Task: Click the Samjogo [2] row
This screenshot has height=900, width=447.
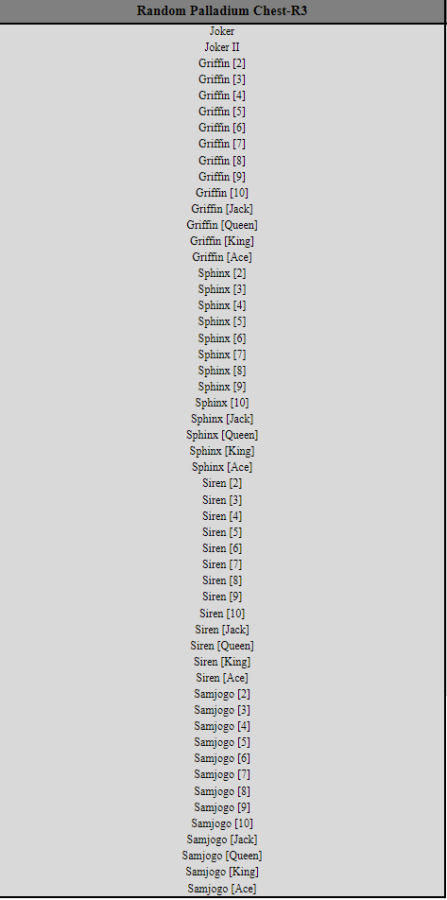Action: click(222, 693)
